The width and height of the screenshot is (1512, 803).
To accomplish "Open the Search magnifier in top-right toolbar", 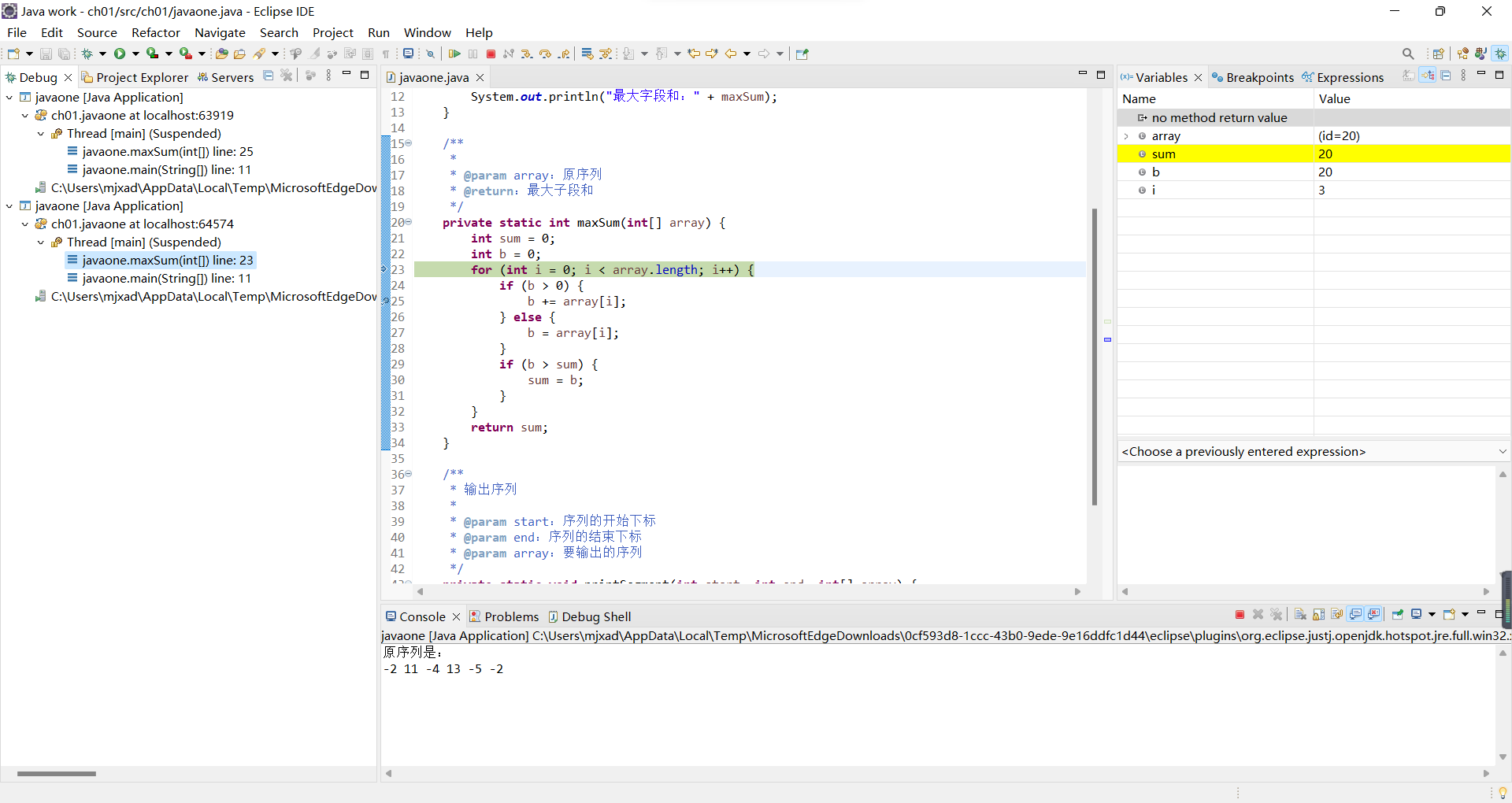I will 1408,54.
